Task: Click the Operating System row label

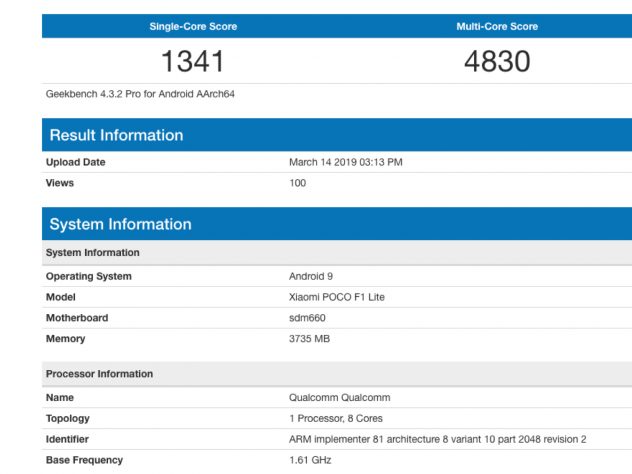Action: [89, 276]
